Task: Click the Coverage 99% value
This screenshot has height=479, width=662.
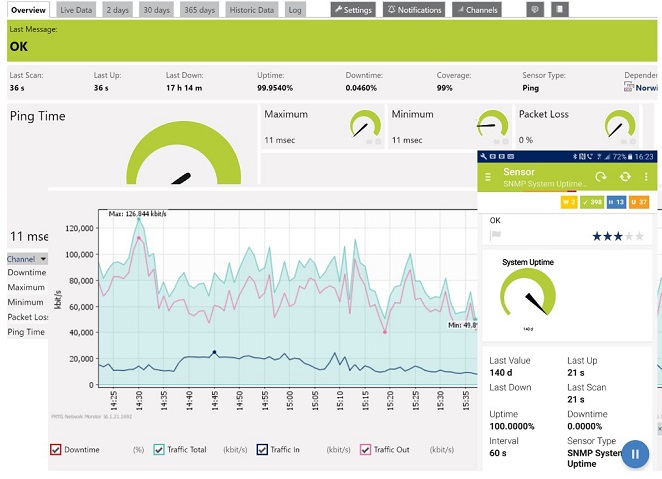Action: click(444, 88)
